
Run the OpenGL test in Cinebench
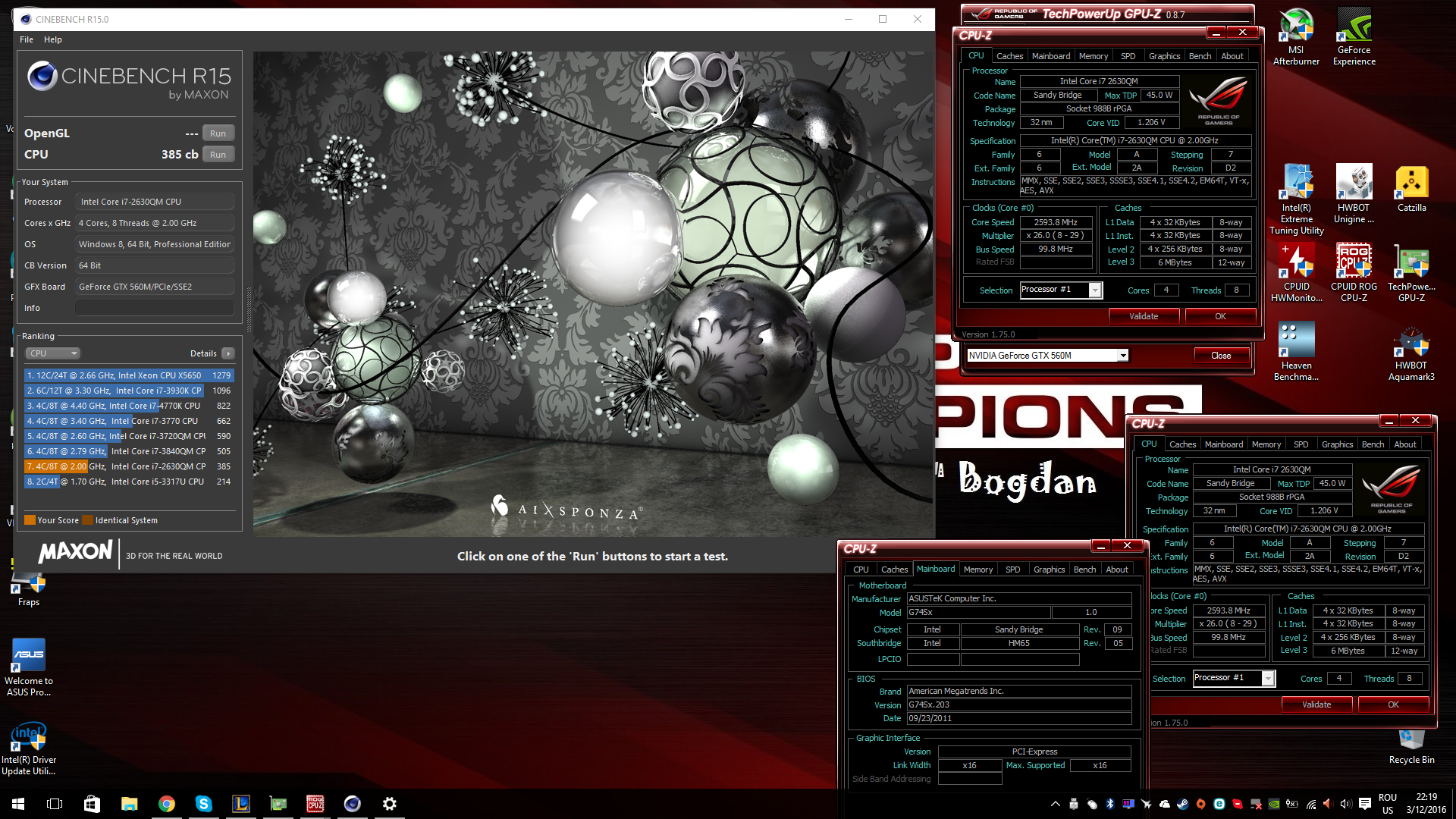[x=218, y=133]
